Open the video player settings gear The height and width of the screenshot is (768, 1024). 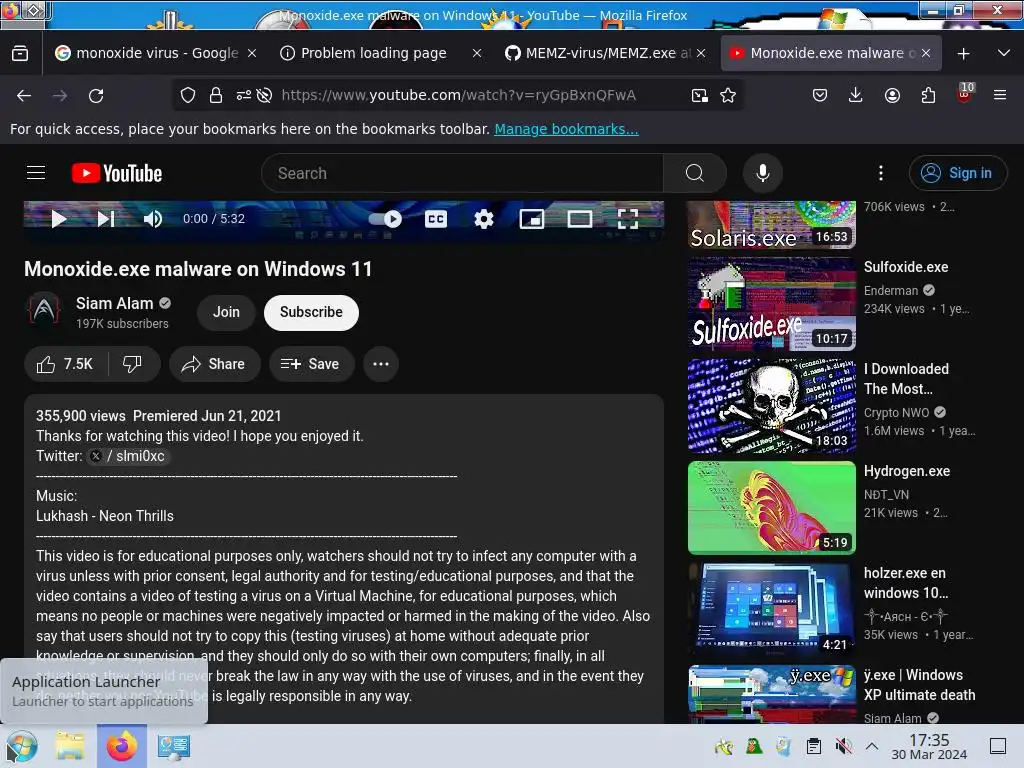click(x=484, y=219)
